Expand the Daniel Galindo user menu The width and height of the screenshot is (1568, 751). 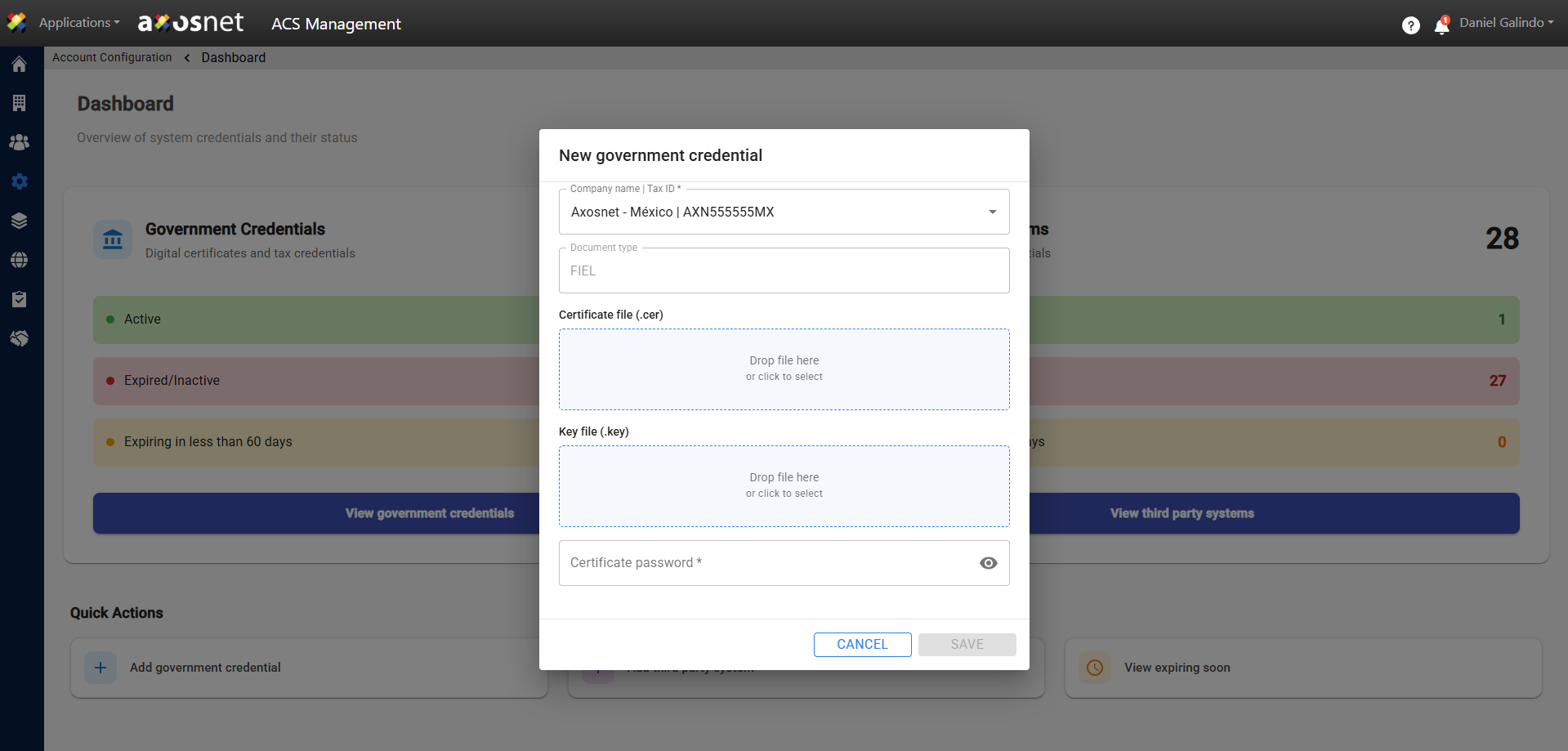[1506, 23]
